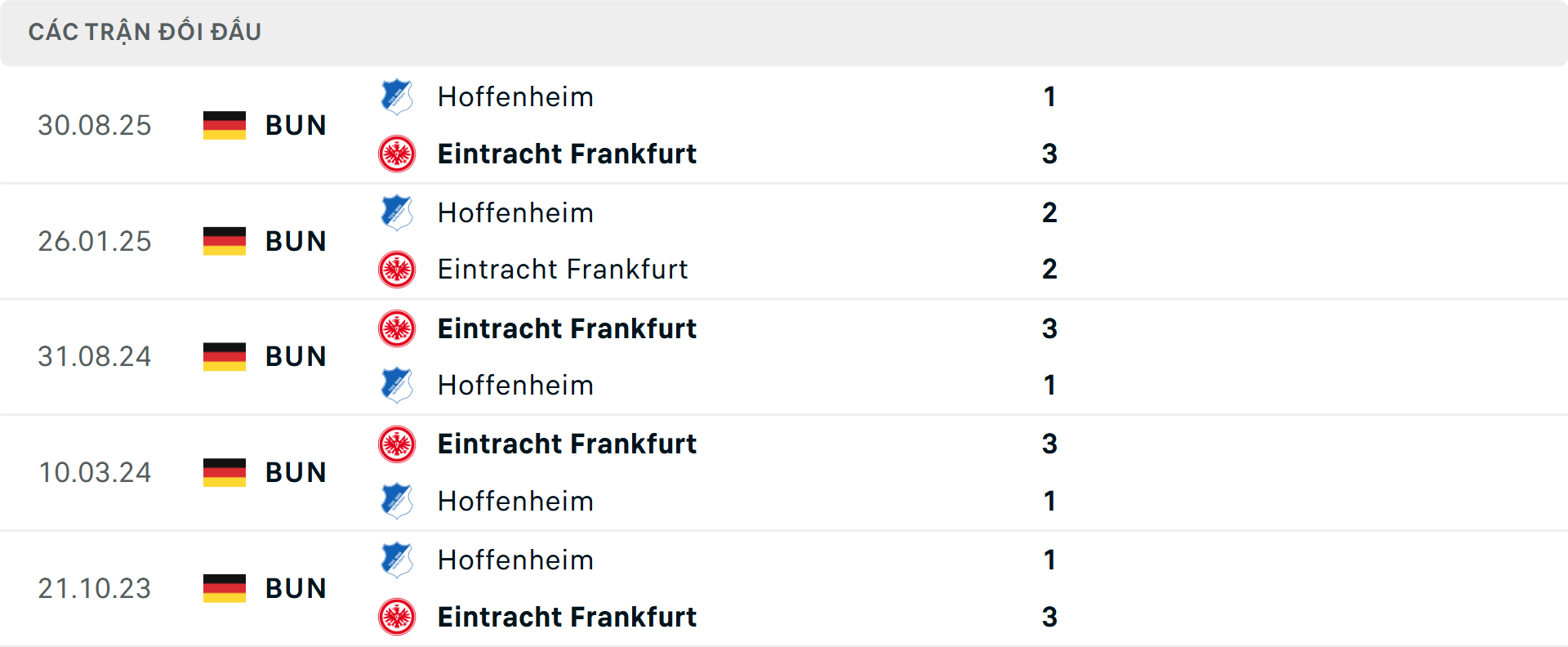Viewport: 1568px width, 647px height.
Task: Click the German flag next to 30.08.25
Action: pyautogui.click(x=224, y=124)
